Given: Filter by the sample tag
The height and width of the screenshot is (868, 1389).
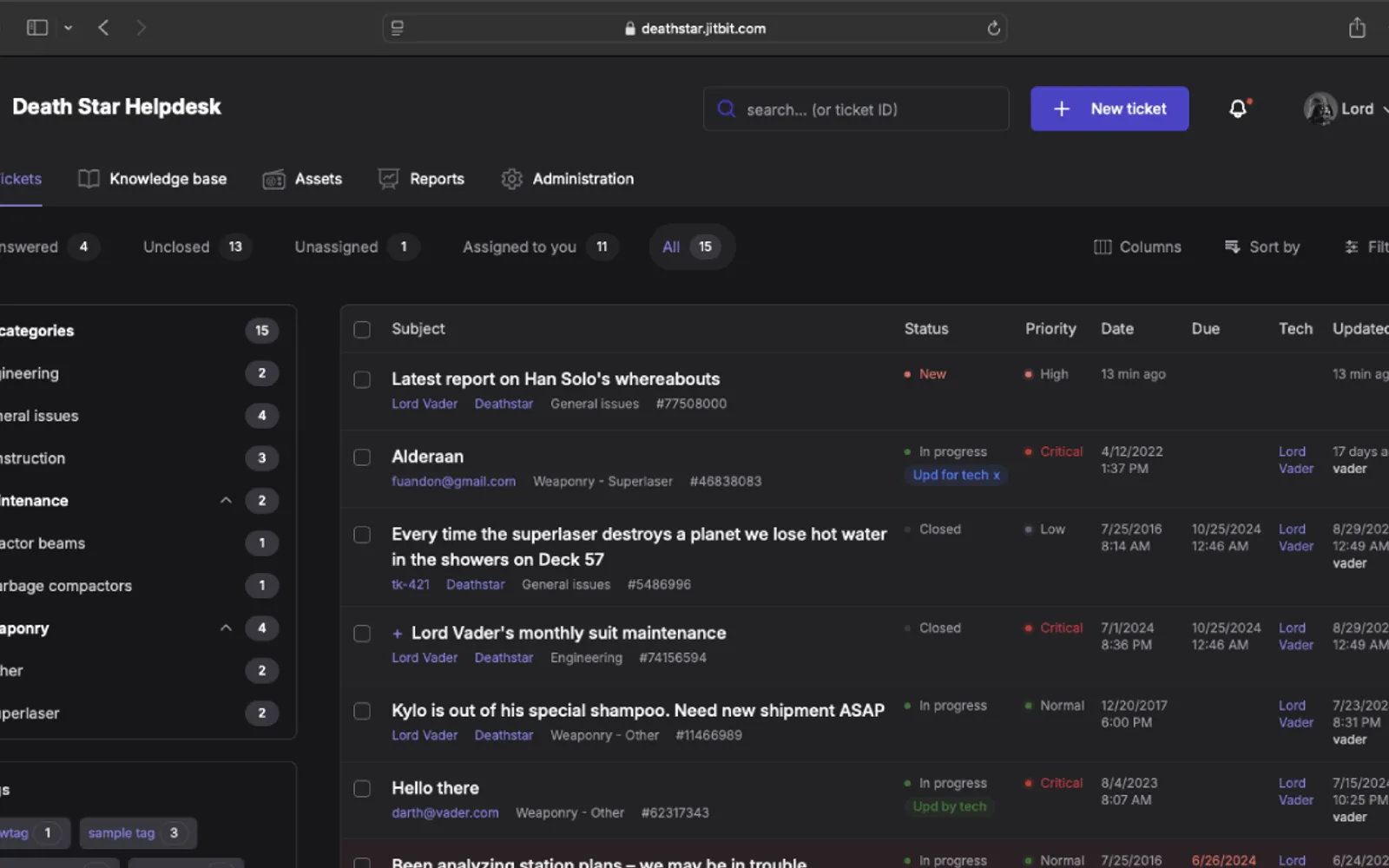Looking at the screenshot, I should coord(138,833).
